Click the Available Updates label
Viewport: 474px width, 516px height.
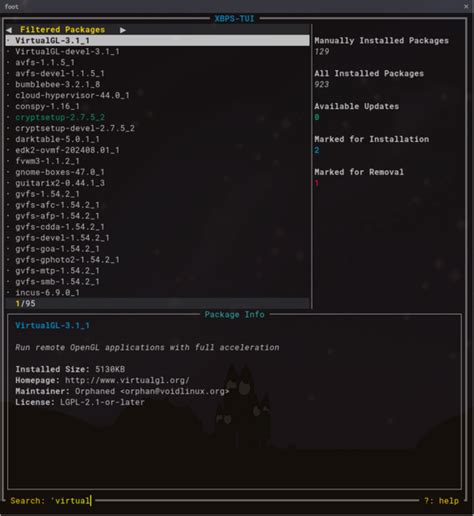[x=356, y=106]
